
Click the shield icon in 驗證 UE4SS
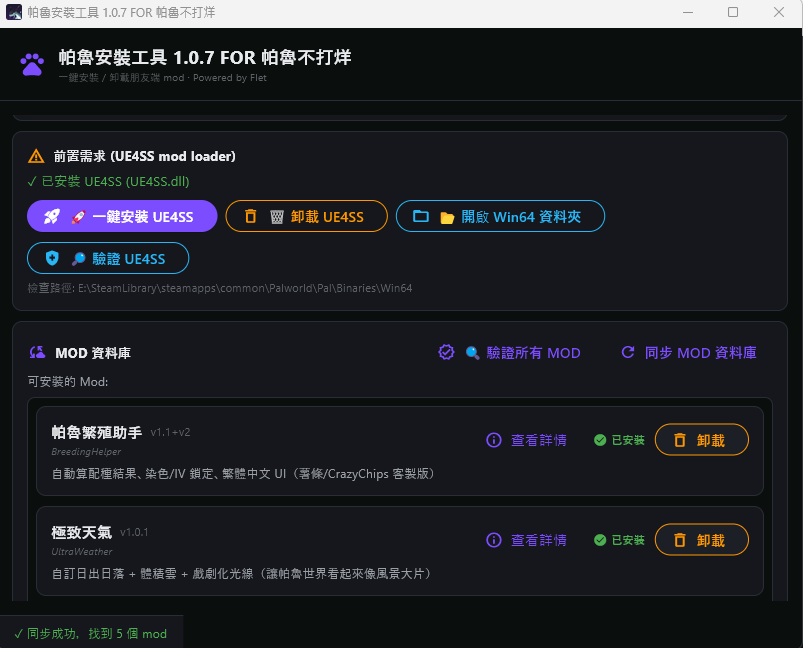(x=52, y=258)
